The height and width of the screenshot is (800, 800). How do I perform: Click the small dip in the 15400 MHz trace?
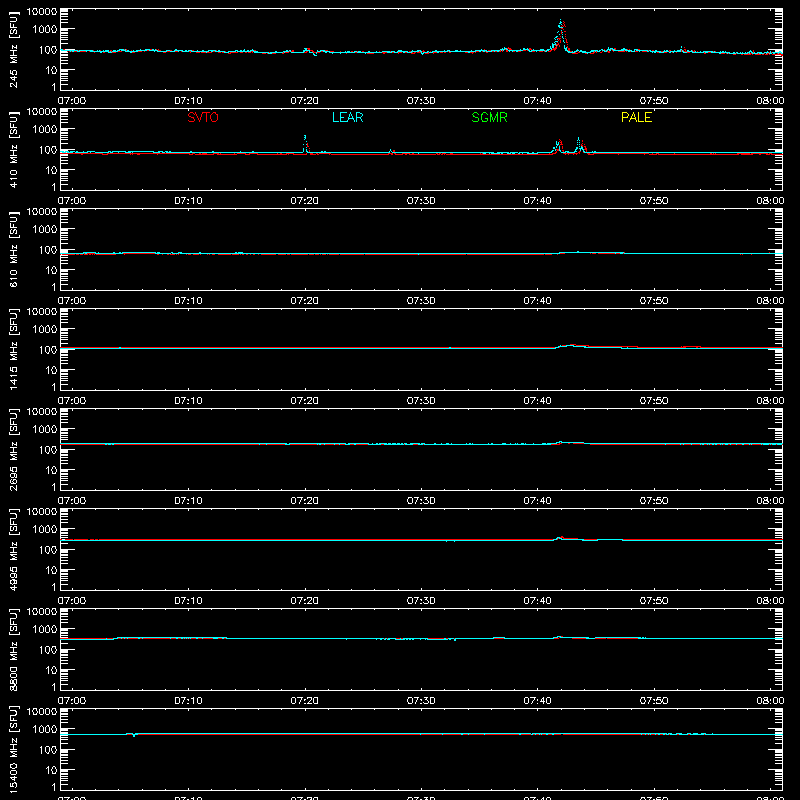[x=134, y=735]
